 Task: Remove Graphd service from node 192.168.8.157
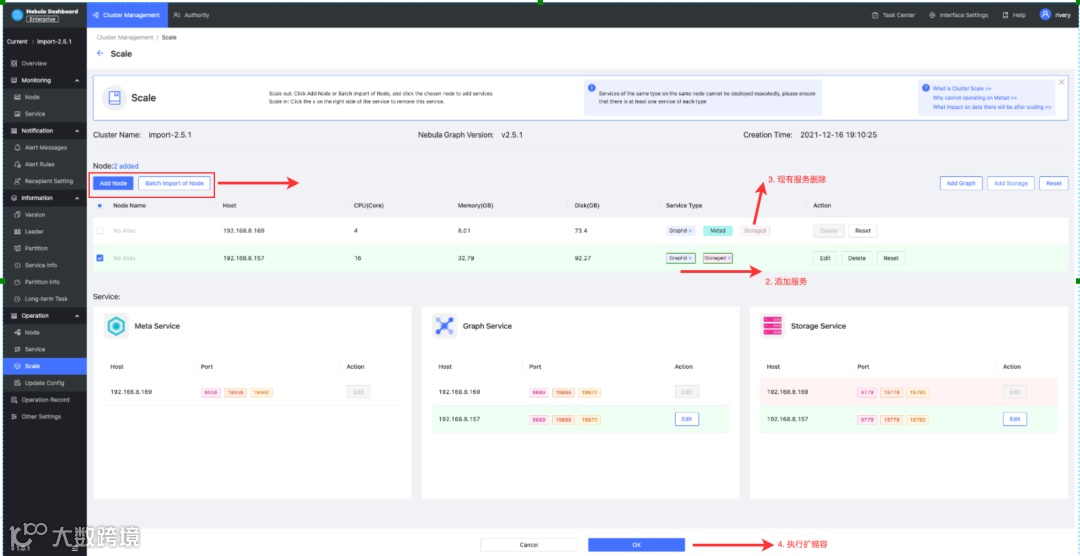(690, 258)
